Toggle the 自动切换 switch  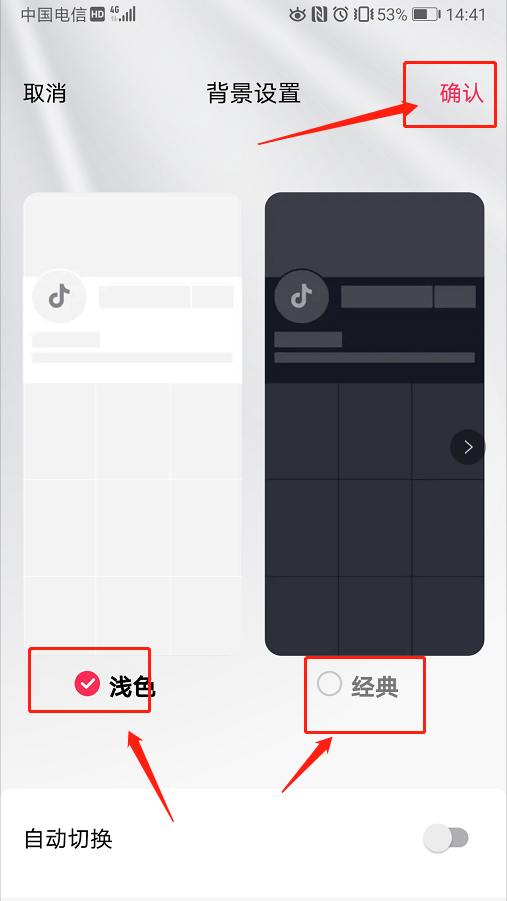(x=446, y=838)
